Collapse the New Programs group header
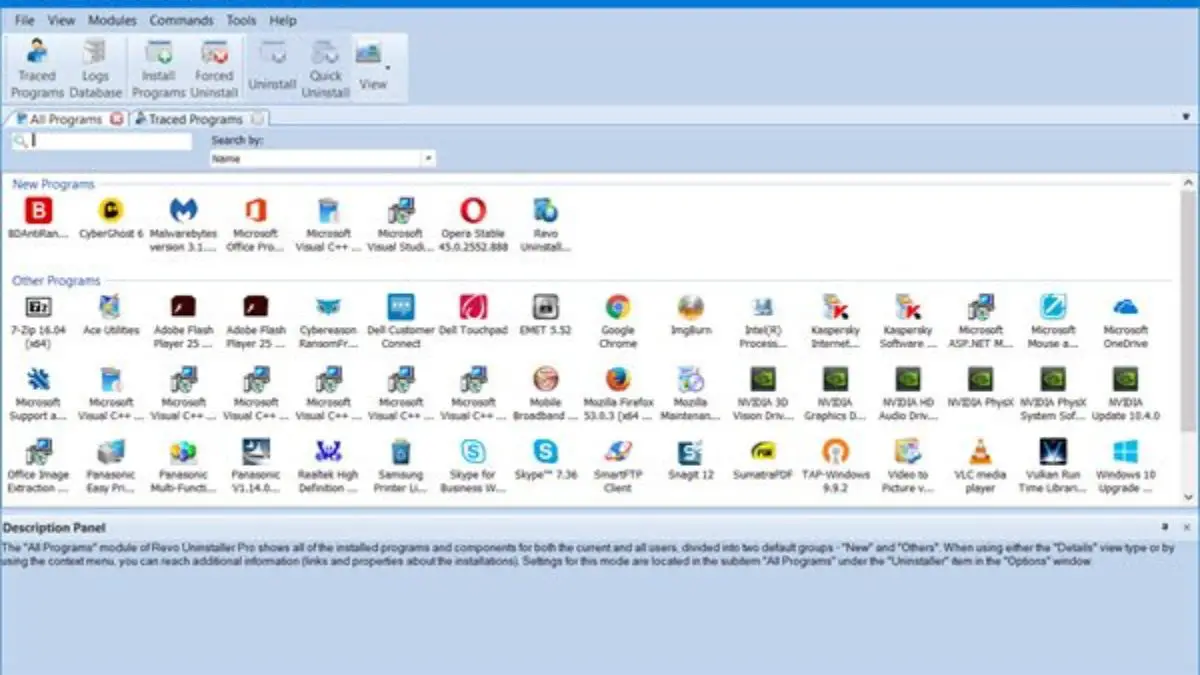The height and width of the screenshot is (675, 1200). (x=53, y=184)
